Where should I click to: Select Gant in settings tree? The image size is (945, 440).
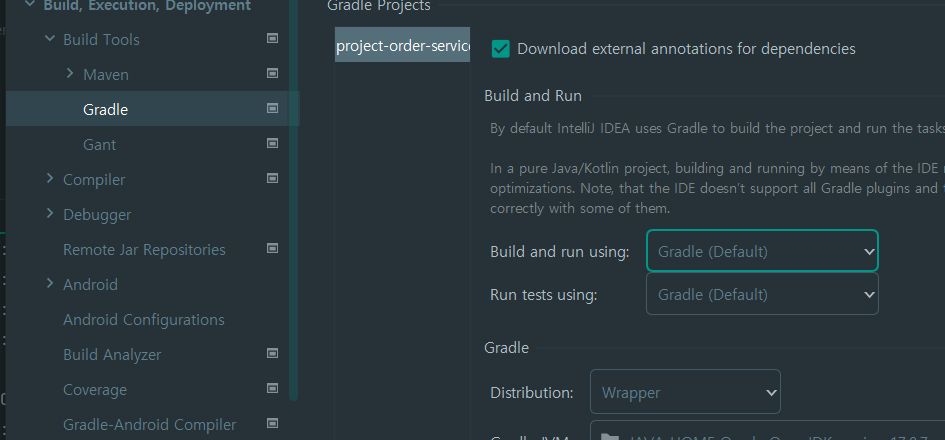tap(99, 145)
